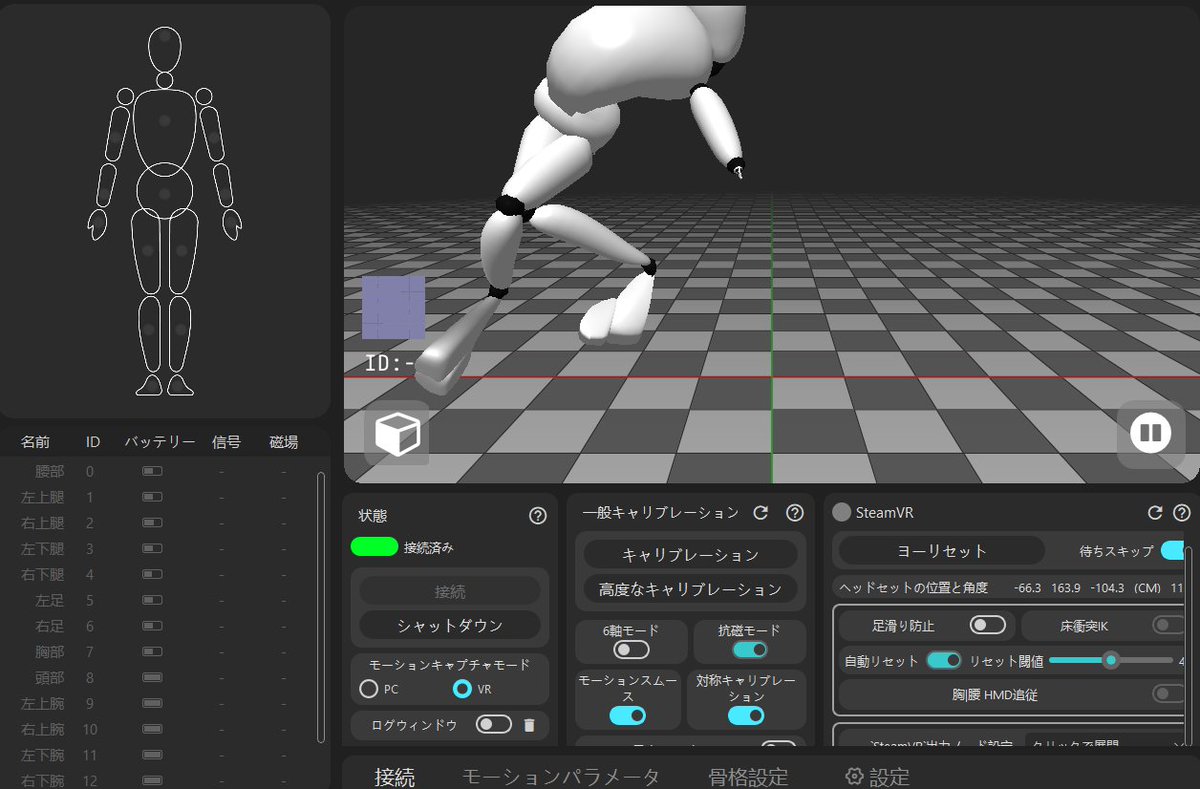Open the 設定 tab
This screenshot has height=789, width=1200.
coord(877,777)
